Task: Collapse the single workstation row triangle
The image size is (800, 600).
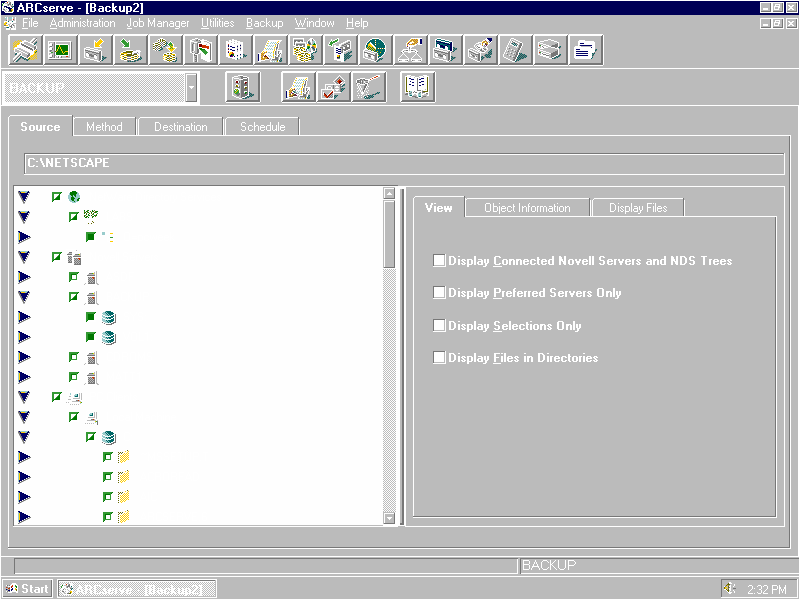Action: coord(24,417)
